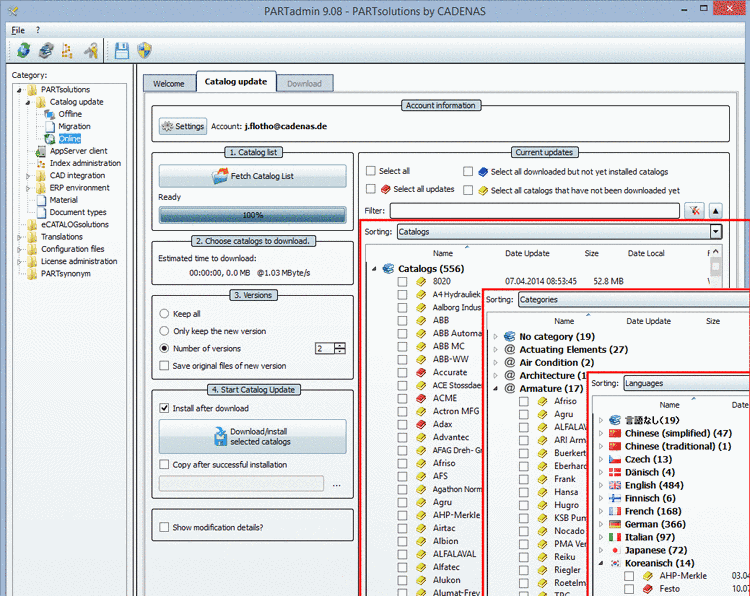The image size is (750, 596).
Task: Click the red catalog icon next to ACME
Action: (x=421, y=398)
